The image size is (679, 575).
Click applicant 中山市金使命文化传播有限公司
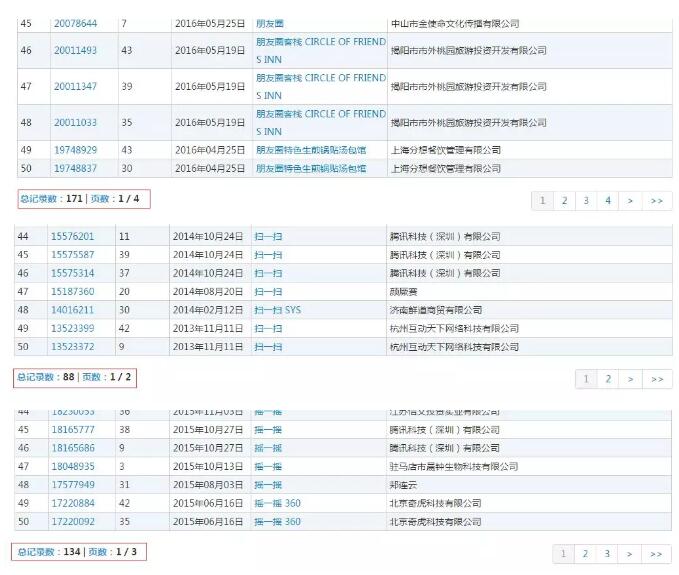click(455, 23)
